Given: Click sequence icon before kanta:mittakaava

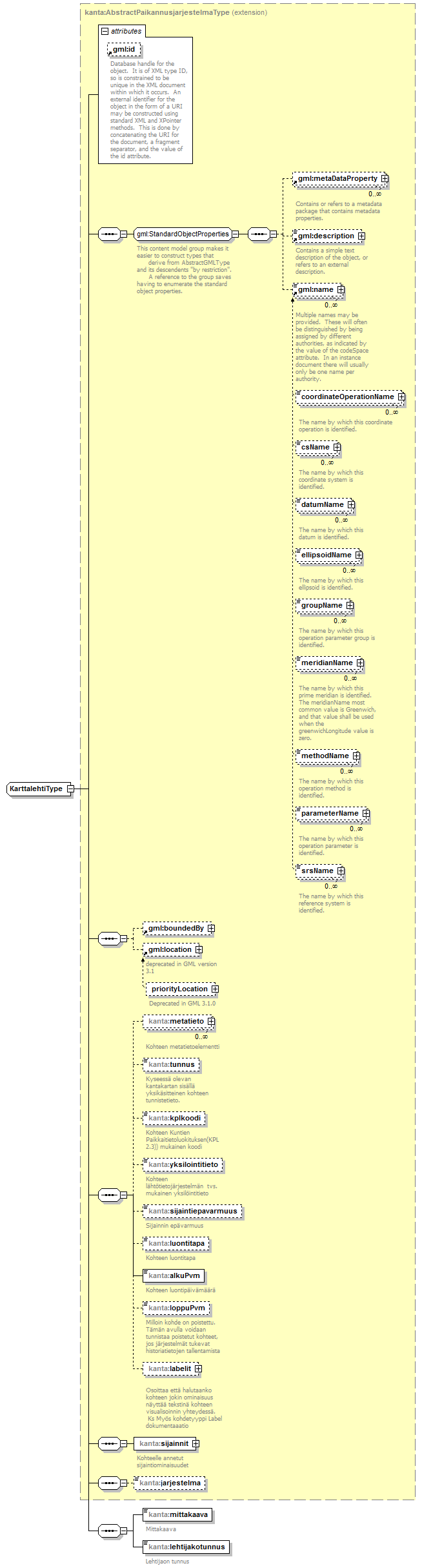Looking at the screenshot, I should pyautogui.click(x=109, y=1531).
